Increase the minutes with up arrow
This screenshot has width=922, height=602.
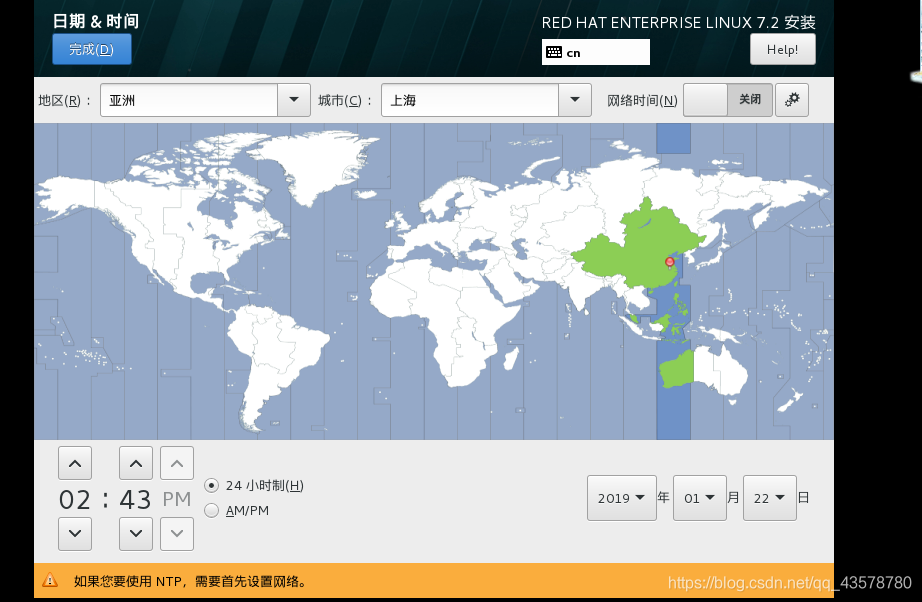pos(136,463)
